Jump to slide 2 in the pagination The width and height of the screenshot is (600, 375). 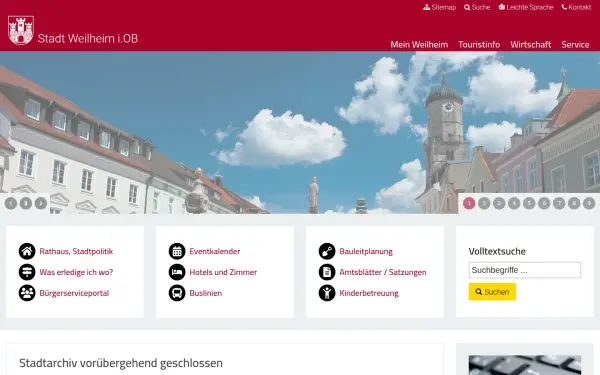[484, 203]
